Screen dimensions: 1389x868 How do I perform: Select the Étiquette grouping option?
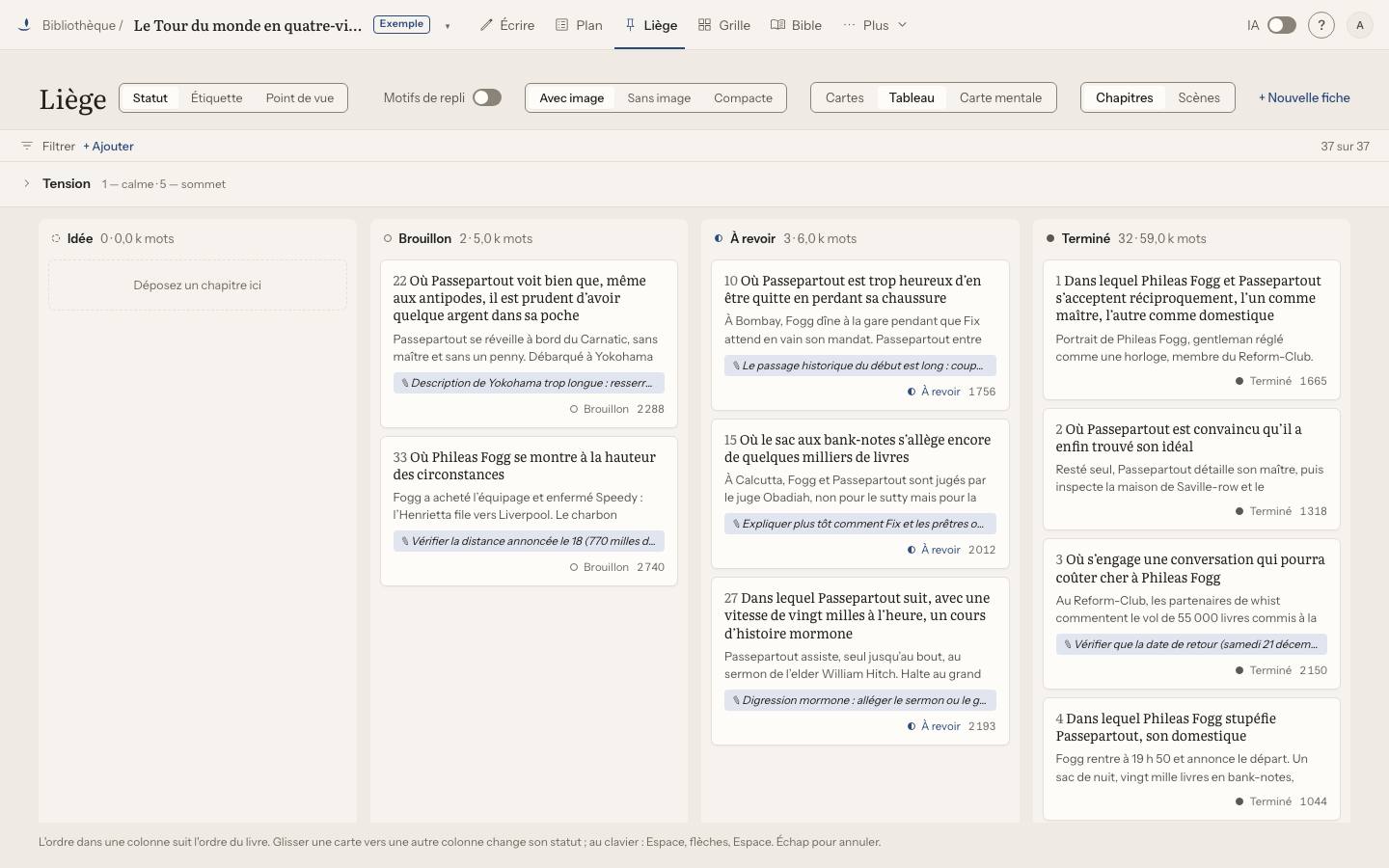pos(216,97)
